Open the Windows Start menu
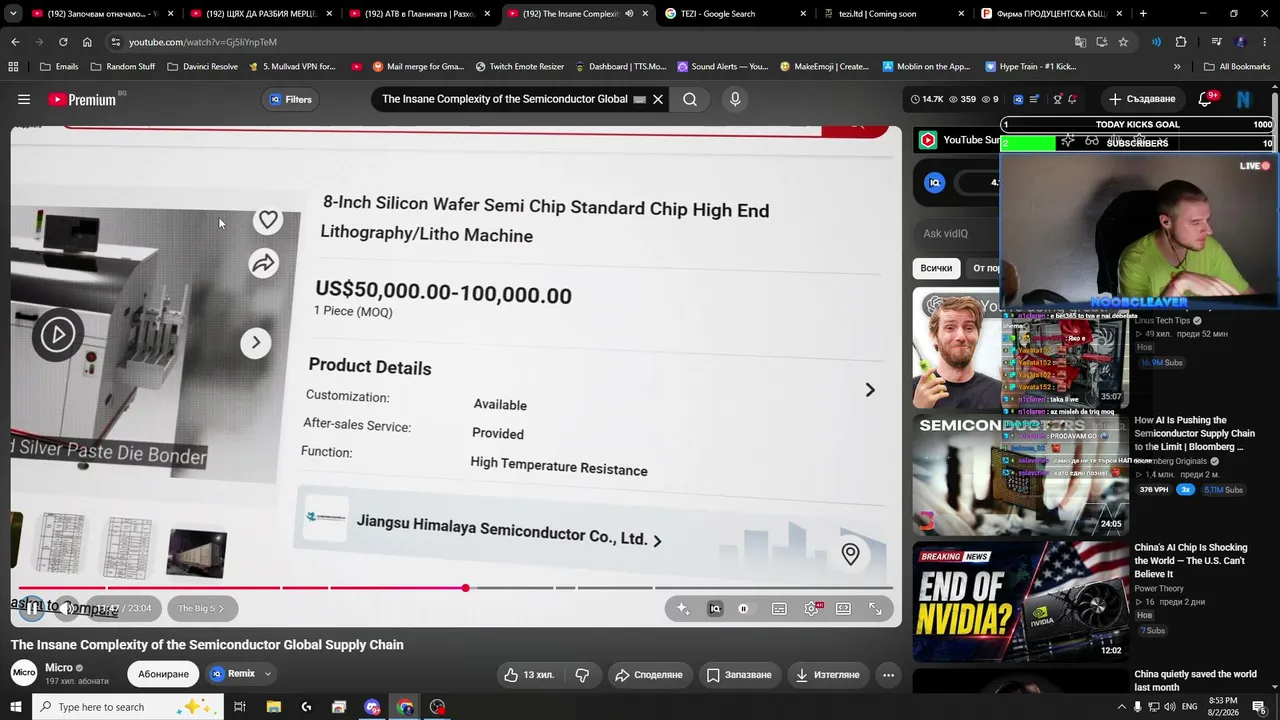 pos(16,707)
